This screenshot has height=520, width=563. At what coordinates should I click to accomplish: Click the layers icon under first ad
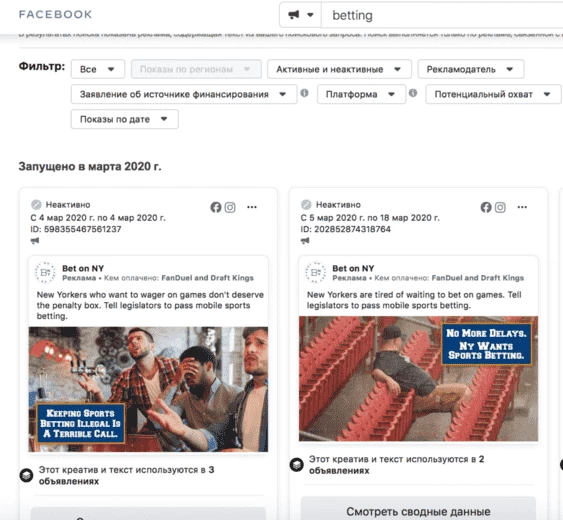coord(26,475)
